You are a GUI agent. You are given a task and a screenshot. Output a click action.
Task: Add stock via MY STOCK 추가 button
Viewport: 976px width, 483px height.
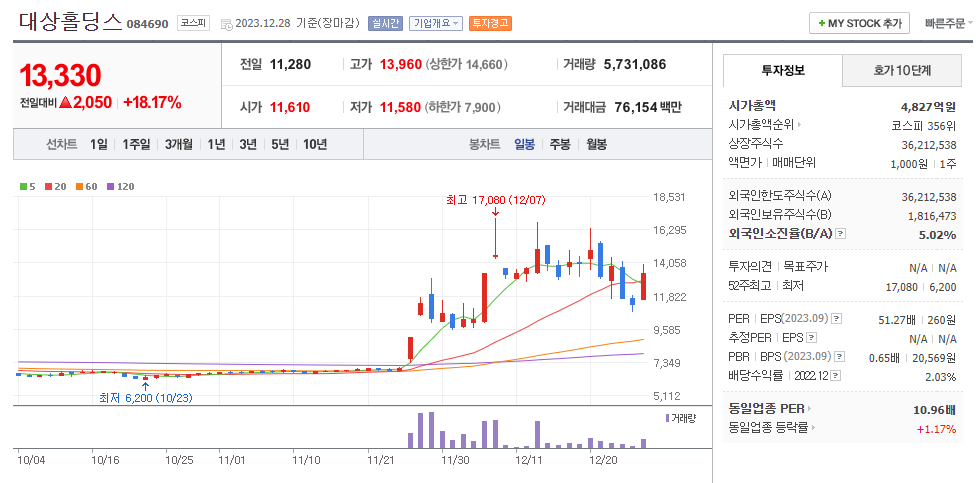click(x=859, y=23)
